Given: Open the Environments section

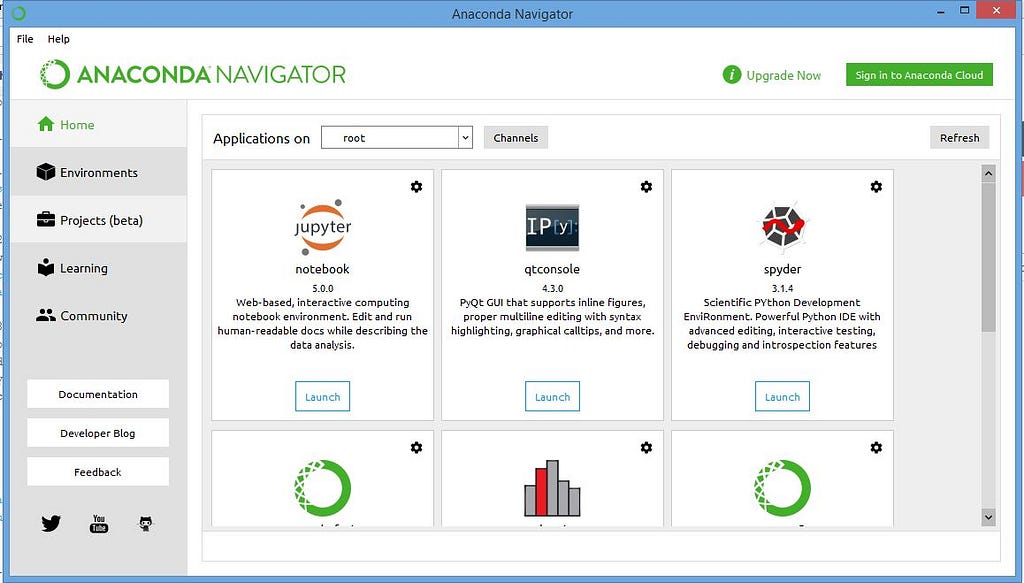Looking at the screenshot, I should point(99,172).
